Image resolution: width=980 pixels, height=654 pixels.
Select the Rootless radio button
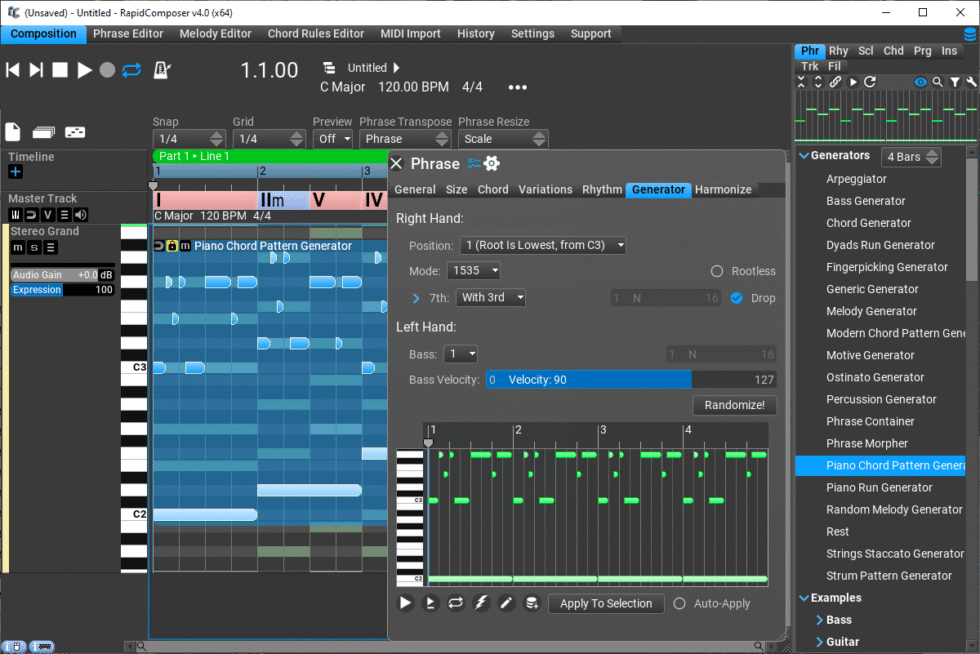716,271
